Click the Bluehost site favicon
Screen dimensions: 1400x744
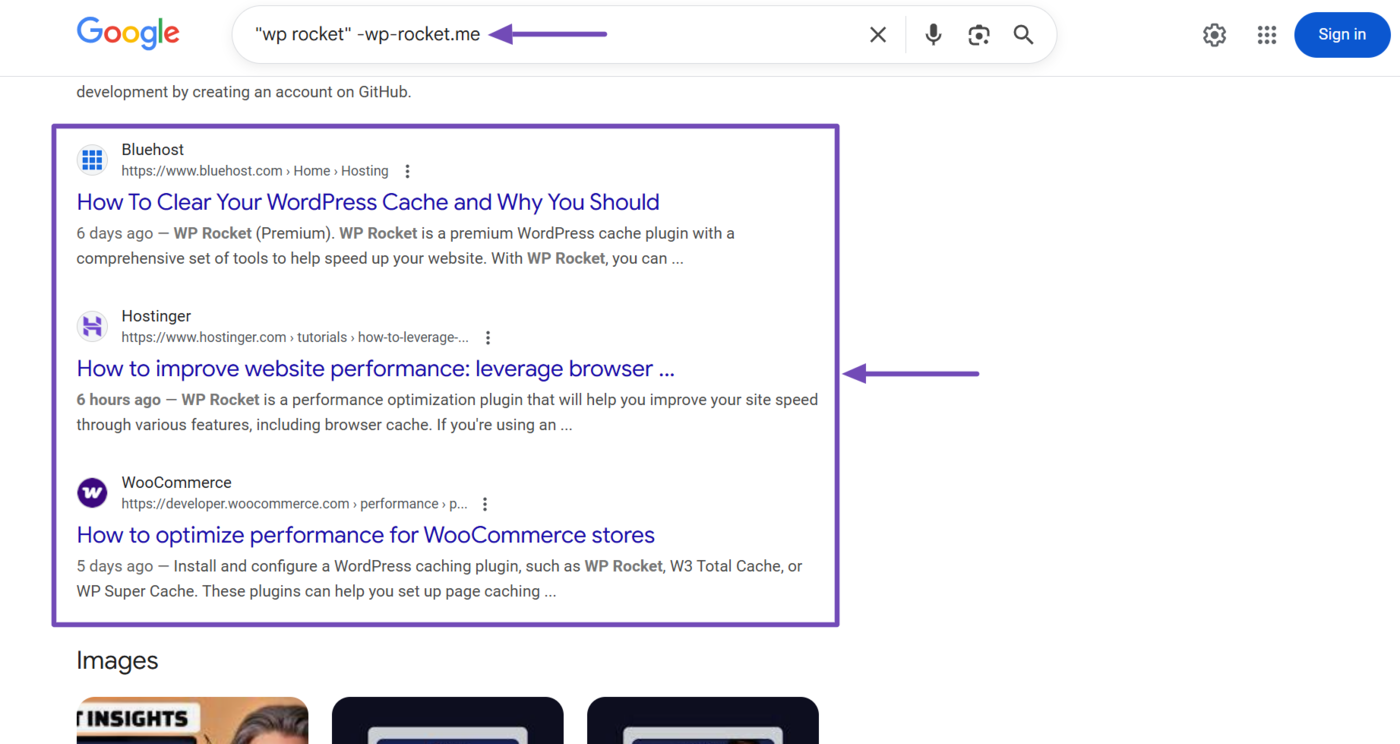click(92, 160)
